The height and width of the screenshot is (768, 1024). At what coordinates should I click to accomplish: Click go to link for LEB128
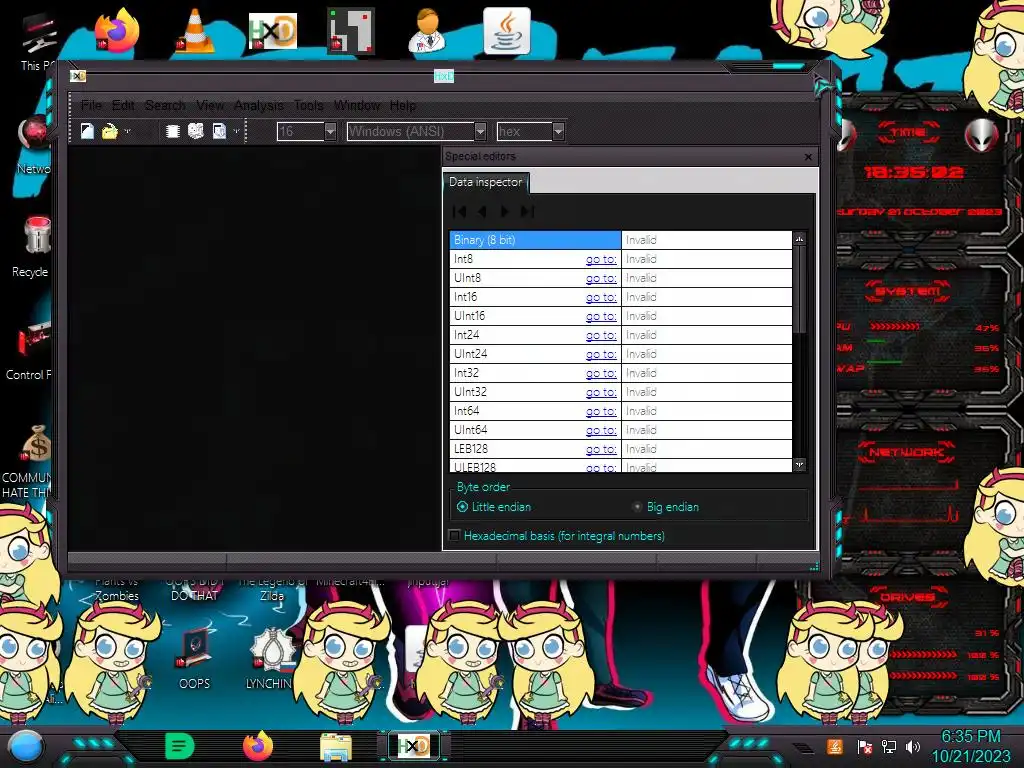(601, 449)
